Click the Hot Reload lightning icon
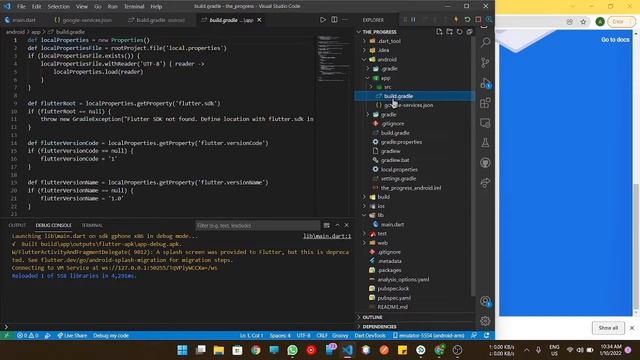Screen dimensions: 640x360 click(456, 20)
